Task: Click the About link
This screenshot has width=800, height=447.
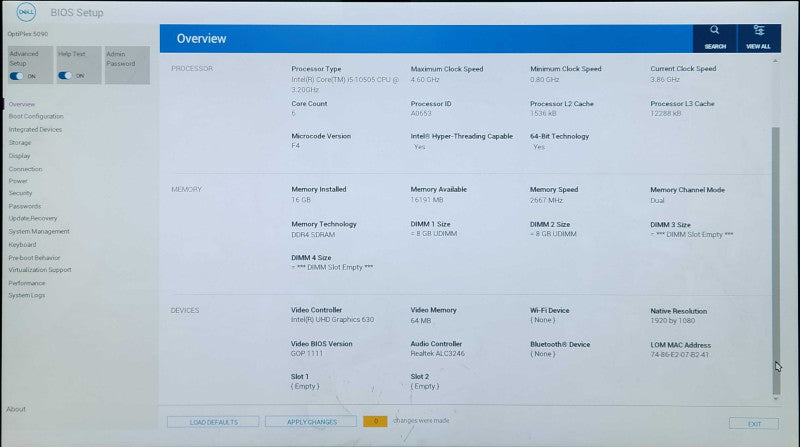Action: [16, 409]
